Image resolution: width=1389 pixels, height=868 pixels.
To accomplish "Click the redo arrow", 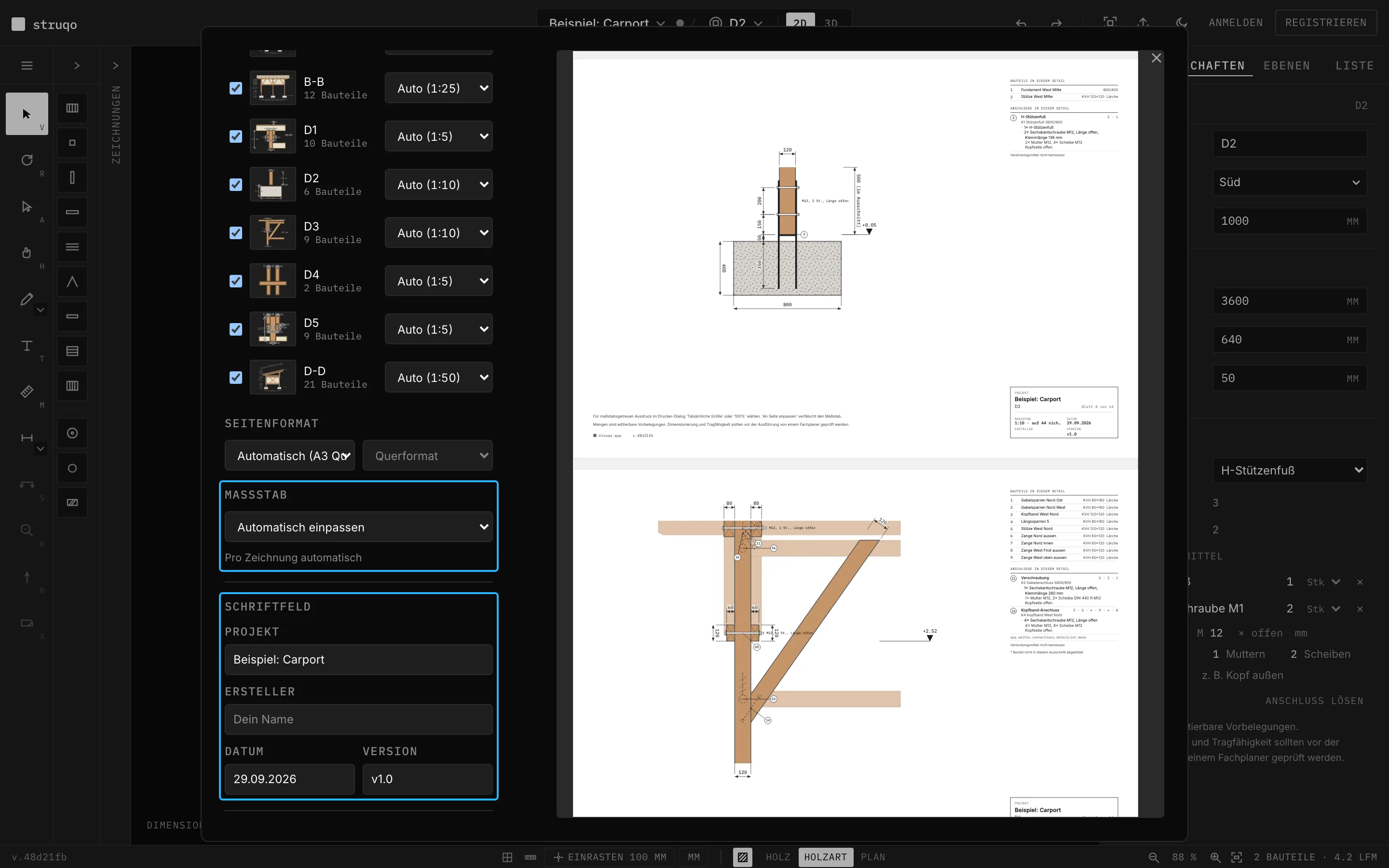I will point(1056,23).
